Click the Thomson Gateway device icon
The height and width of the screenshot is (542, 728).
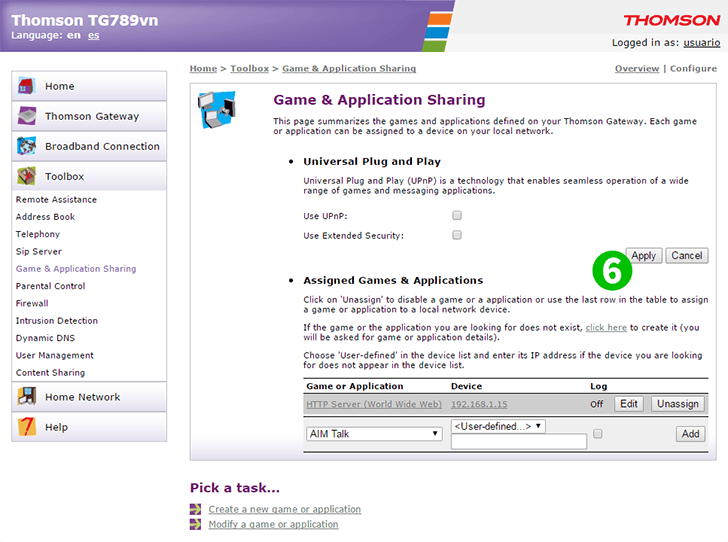[26, 116]
